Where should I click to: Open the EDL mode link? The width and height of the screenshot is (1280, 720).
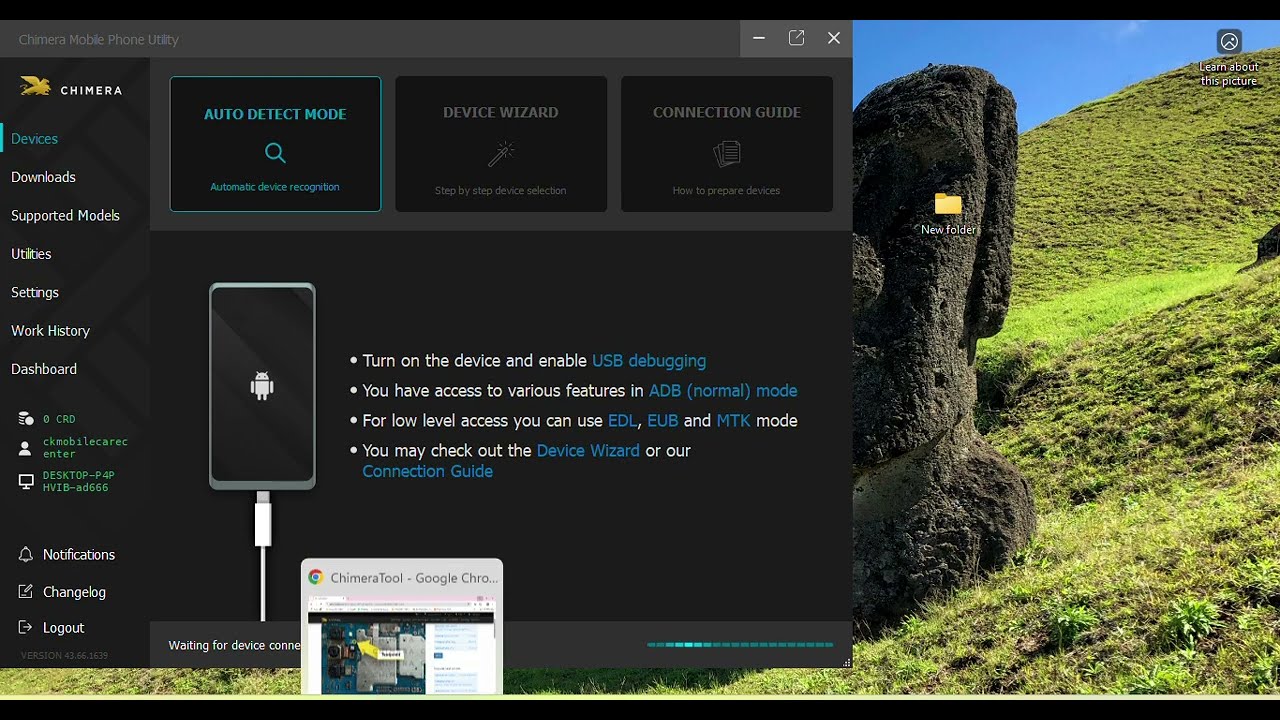point(622,420)
